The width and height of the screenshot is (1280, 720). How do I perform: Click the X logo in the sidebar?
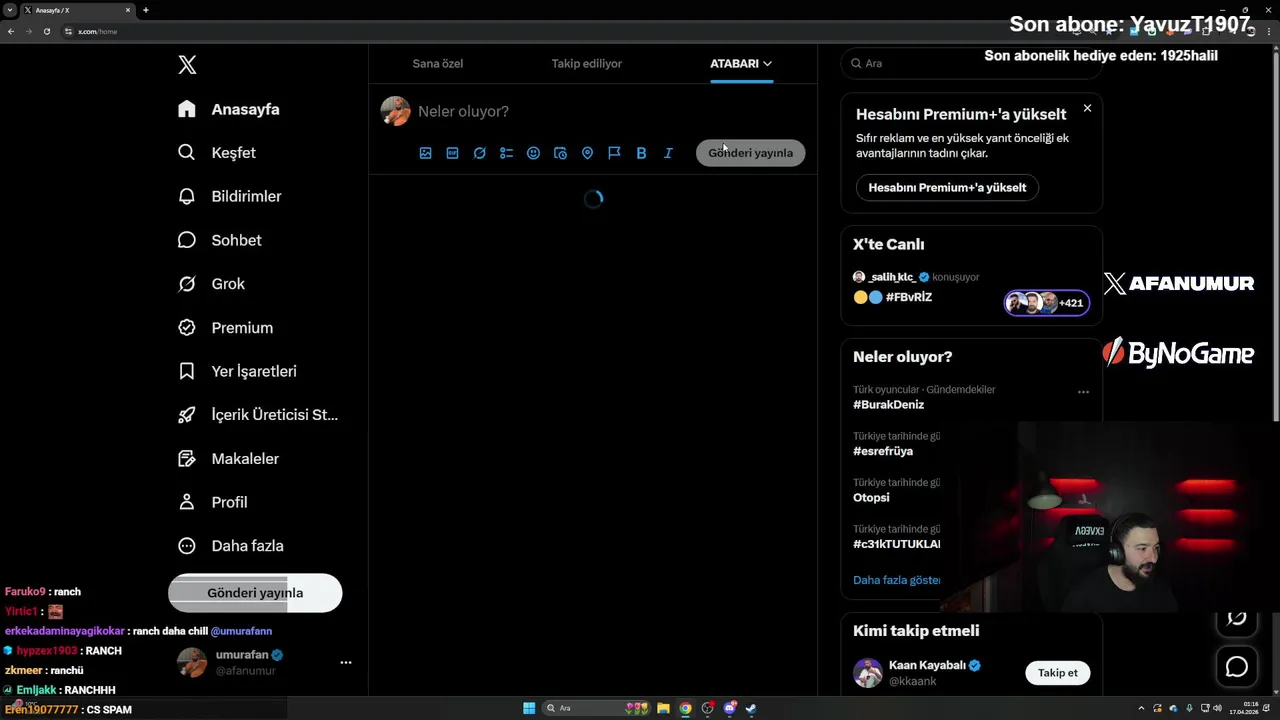pyautogui.click(x=187, y=65)
